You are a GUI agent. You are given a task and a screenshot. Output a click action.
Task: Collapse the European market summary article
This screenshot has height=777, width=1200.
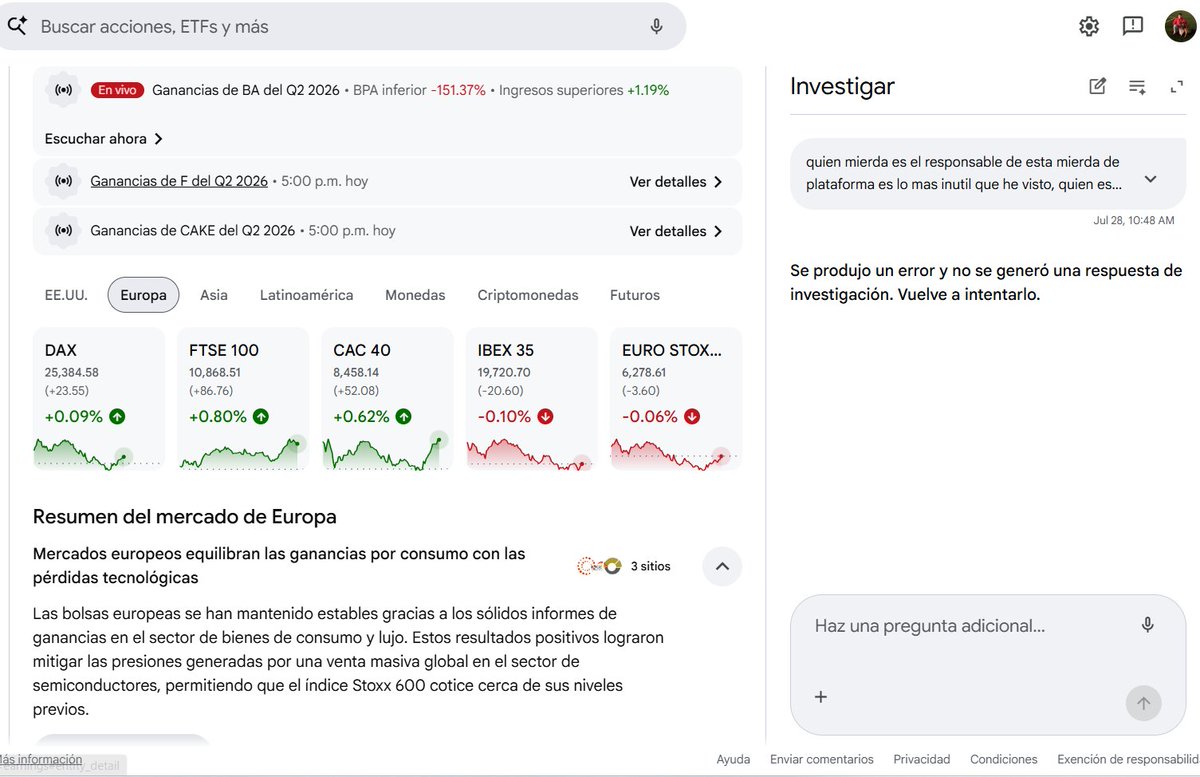coord(722,566)
